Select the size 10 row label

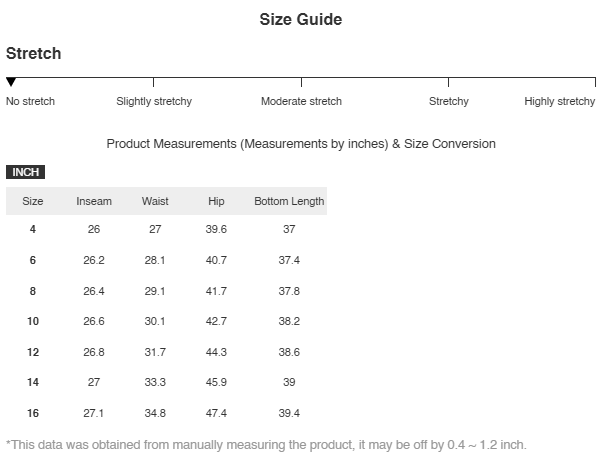[x=33, y=321]
